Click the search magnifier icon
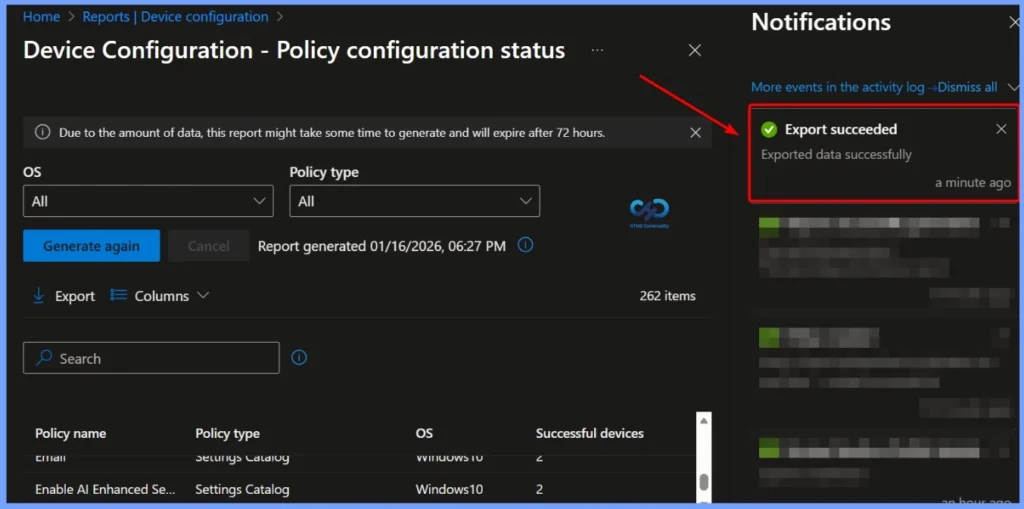The width and height of the screenshot is (1024, 509). [x=44, y=357]
